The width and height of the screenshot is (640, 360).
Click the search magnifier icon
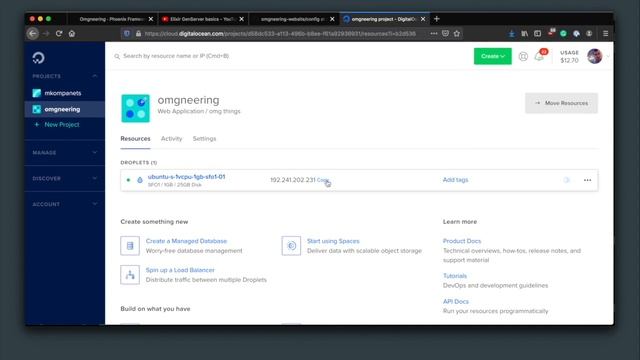[117, 56]
